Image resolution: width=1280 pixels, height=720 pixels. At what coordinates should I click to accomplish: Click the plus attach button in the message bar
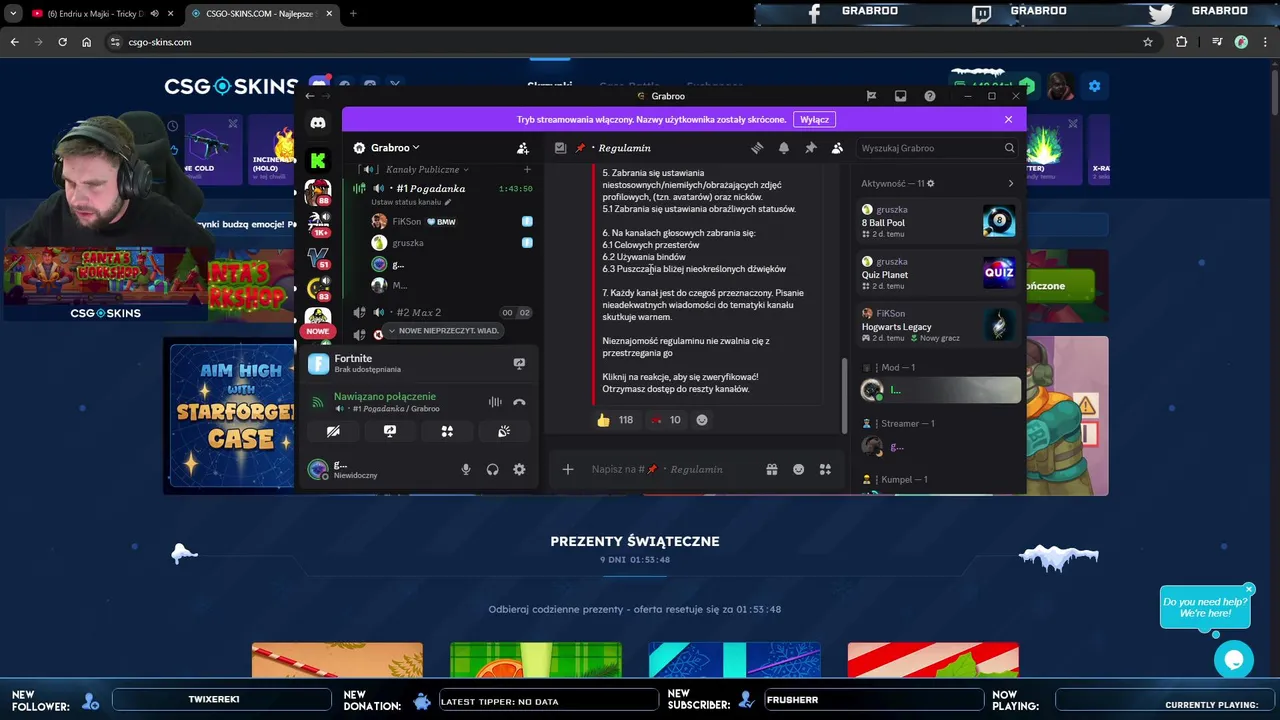tap(567, 469)
